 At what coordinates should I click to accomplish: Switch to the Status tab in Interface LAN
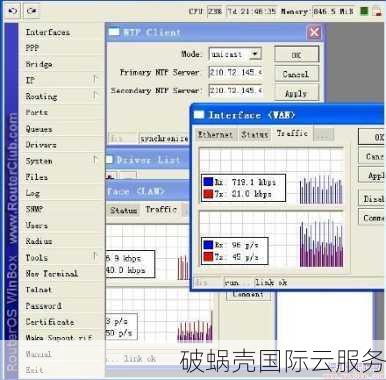pos(123,210)
